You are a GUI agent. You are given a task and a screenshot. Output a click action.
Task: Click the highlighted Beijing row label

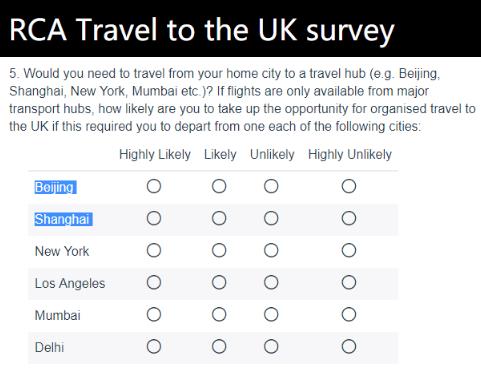coord(55,187)
